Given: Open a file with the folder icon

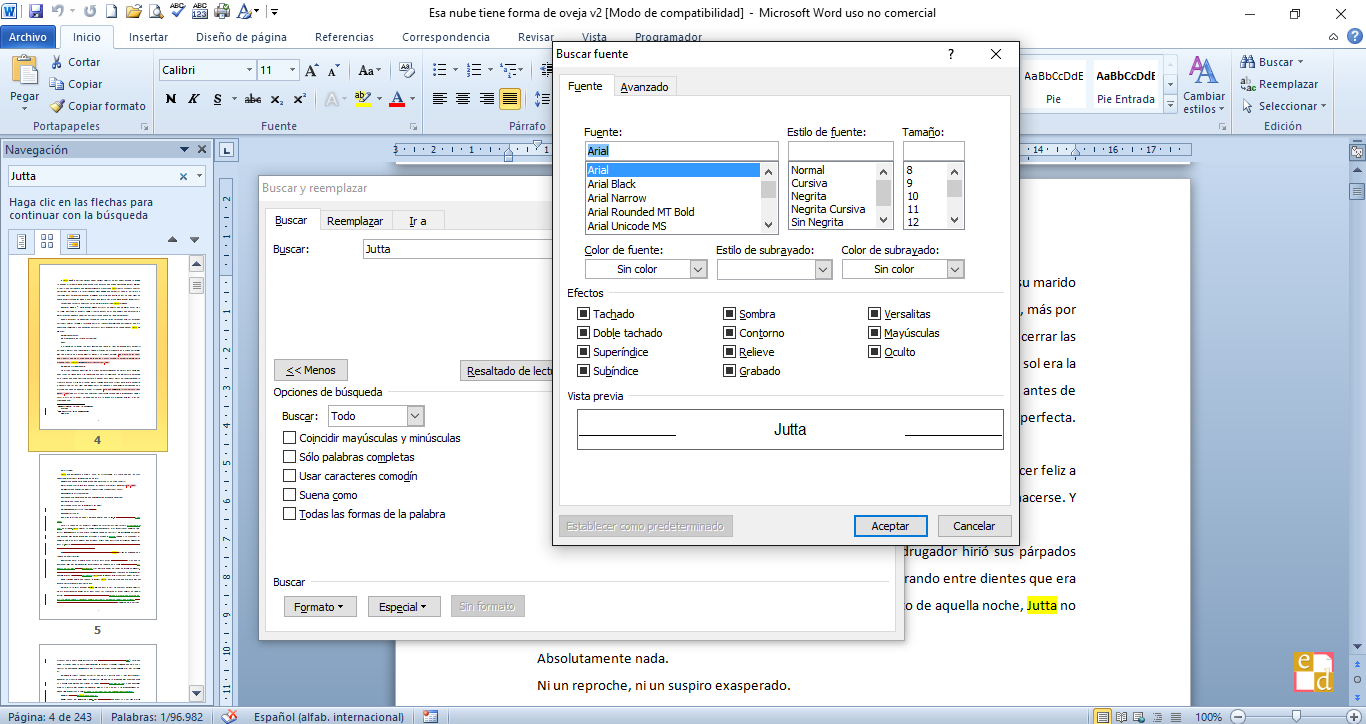Looking at the screenshot, I should coord(134,13).
